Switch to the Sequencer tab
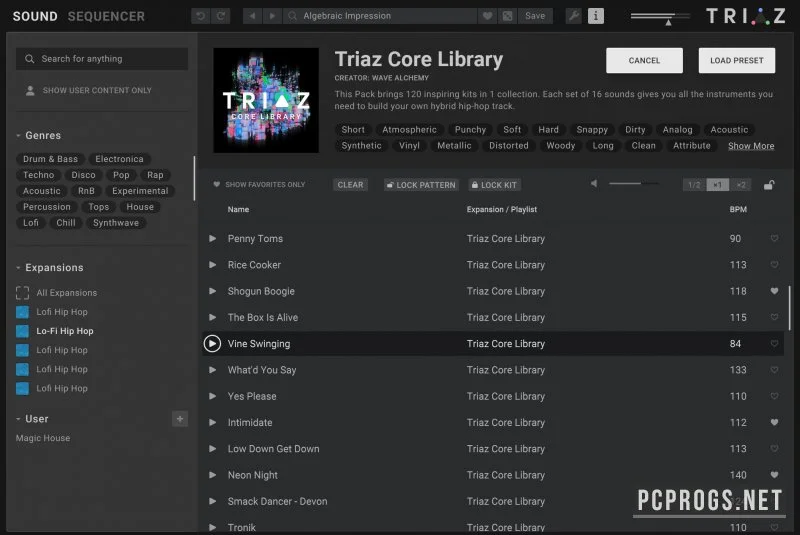This screenshot has height=535, width=800. click(x=106, y=16)
